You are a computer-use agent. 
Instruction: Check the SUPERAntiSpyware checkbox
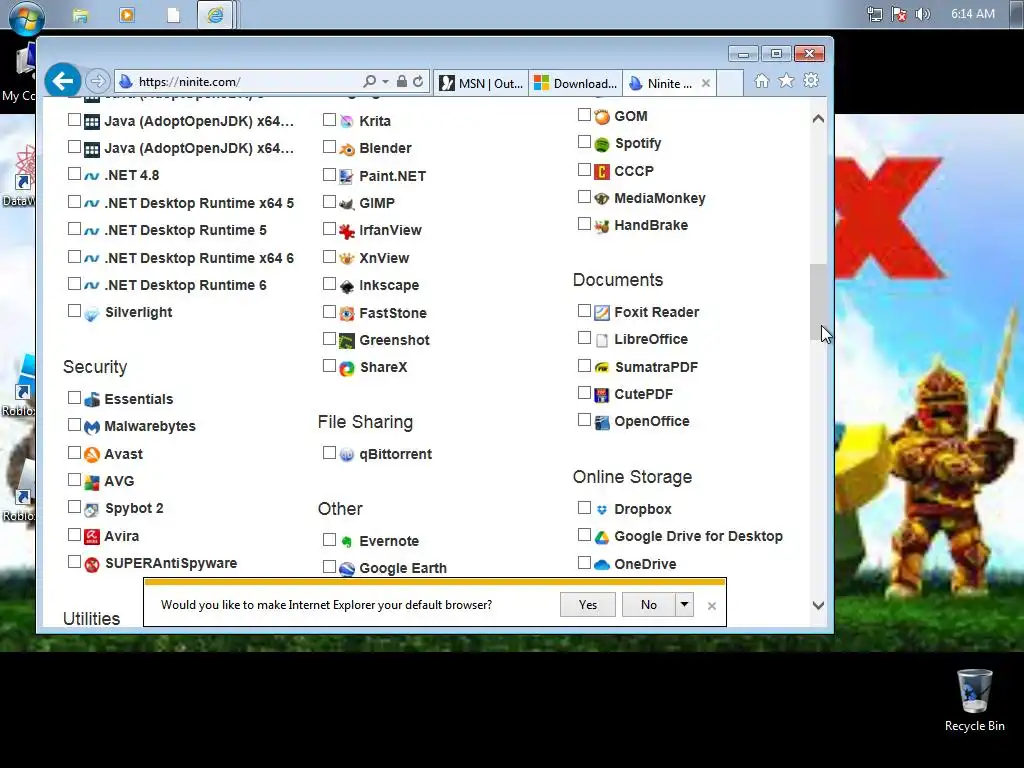click(x=74, y=562)
